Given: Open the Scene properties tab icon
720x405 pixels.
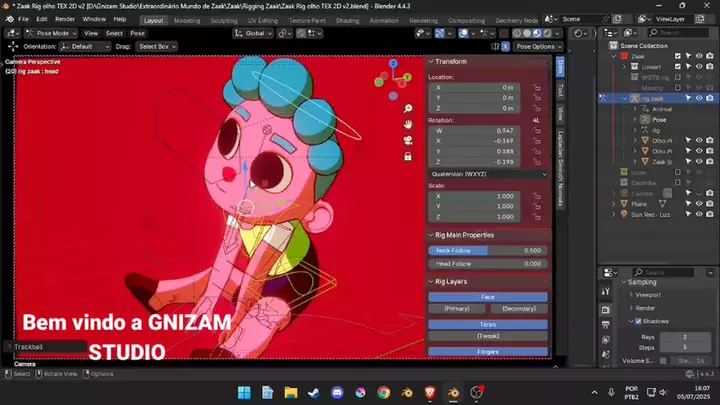Looking at the screenshot, I should point(606,354).
